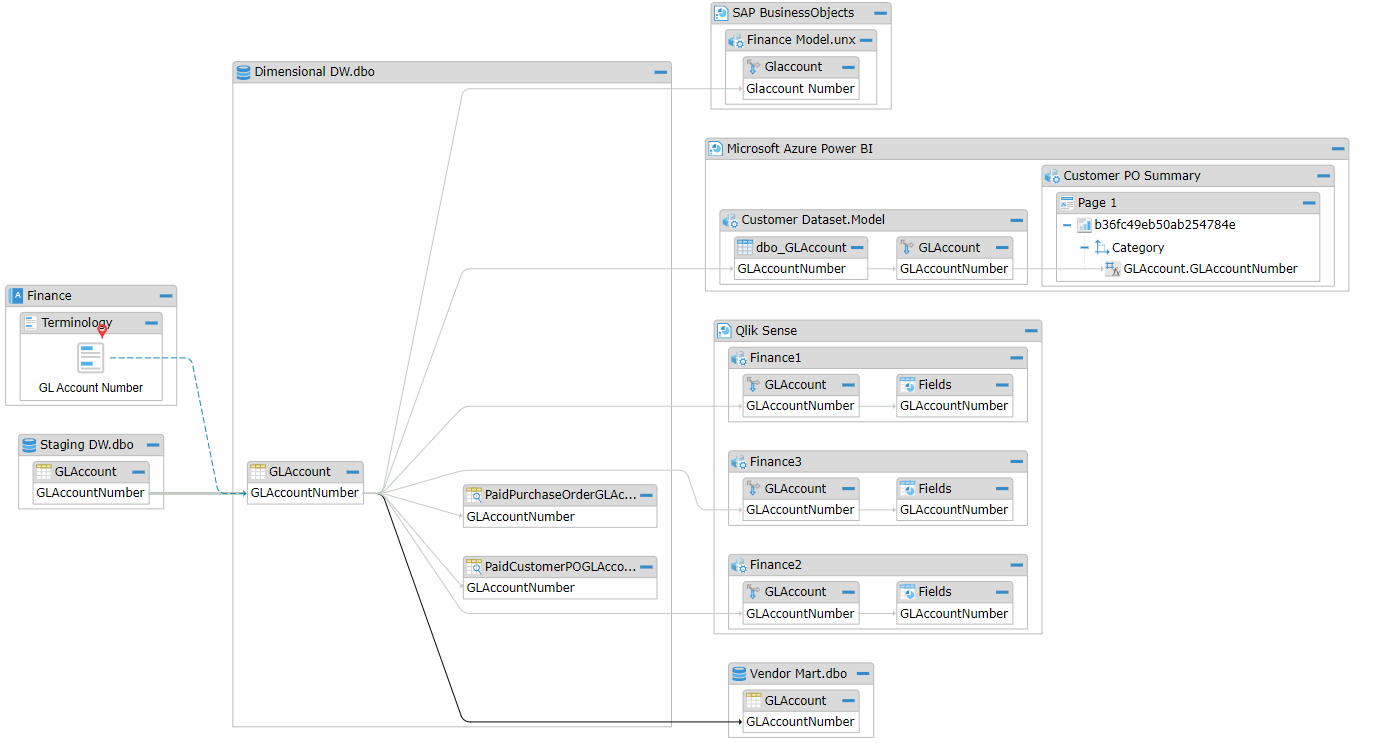Click the Microsoft Azure Power BI icon
1377x743 pixels.
pyautogui.click(x=715, y=149)
